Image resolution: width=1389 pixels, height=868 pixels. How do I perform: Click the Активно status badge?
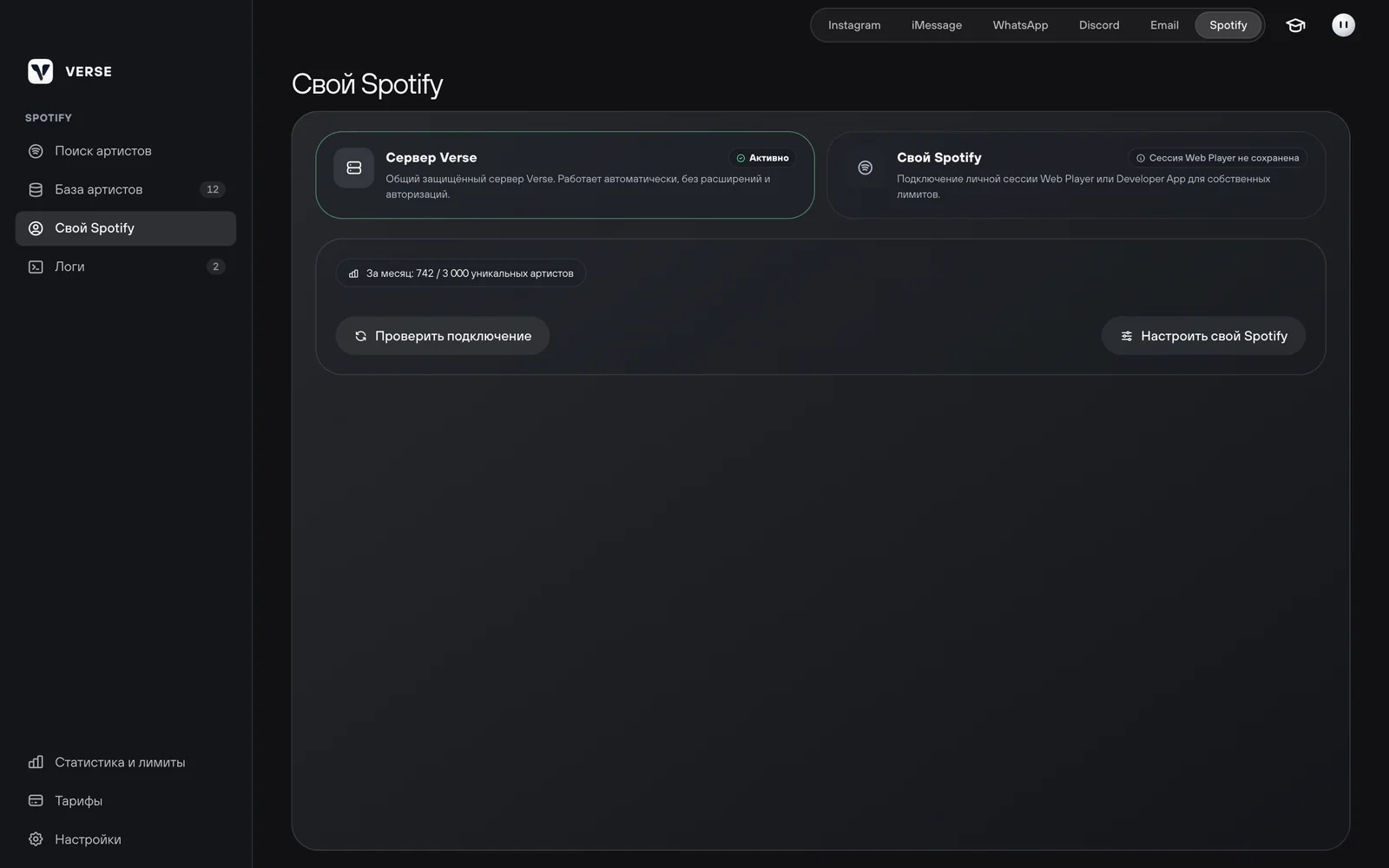click(762, 158)
